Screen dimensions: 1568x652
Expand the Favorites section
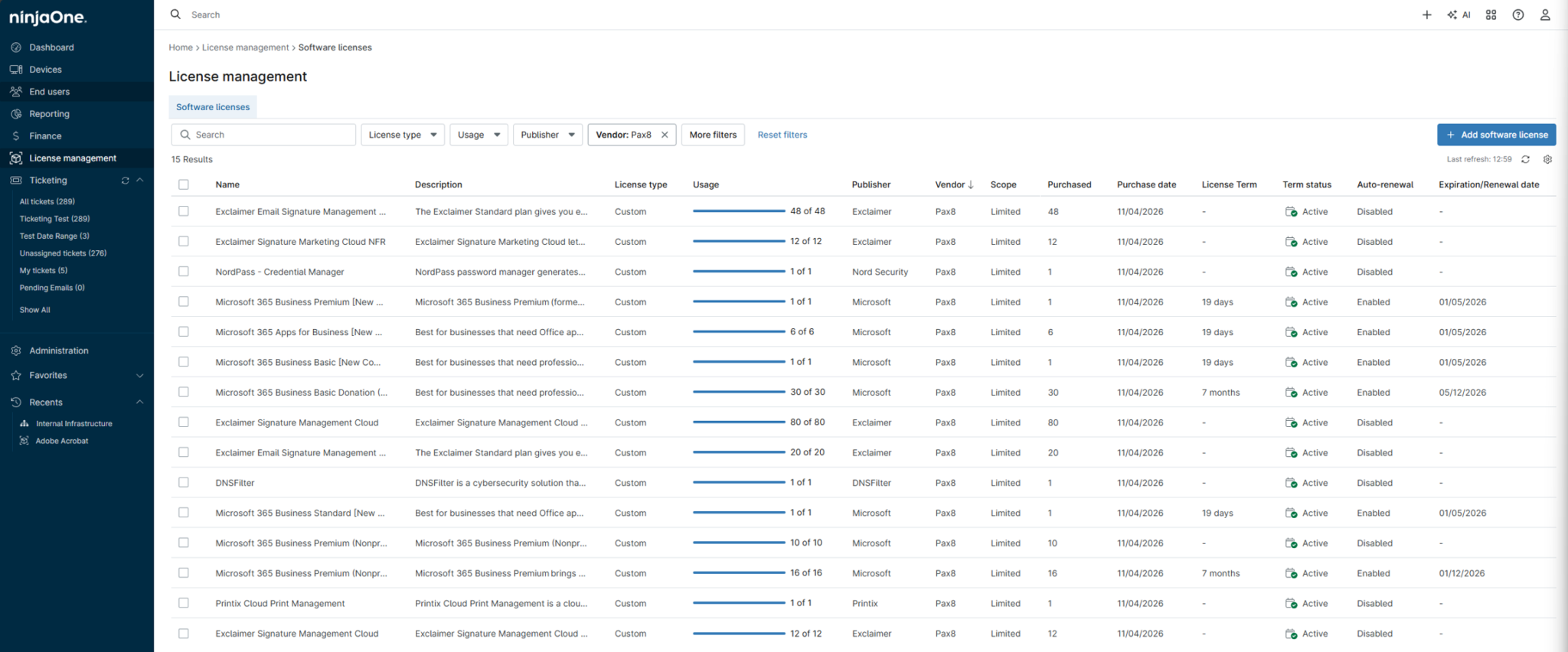coord(140,376)
